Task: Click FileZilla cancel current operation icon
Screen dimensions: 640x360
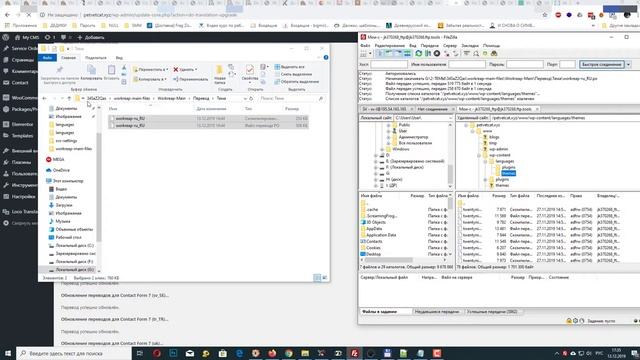Action: pyautogui.click(x=437, y=53)
